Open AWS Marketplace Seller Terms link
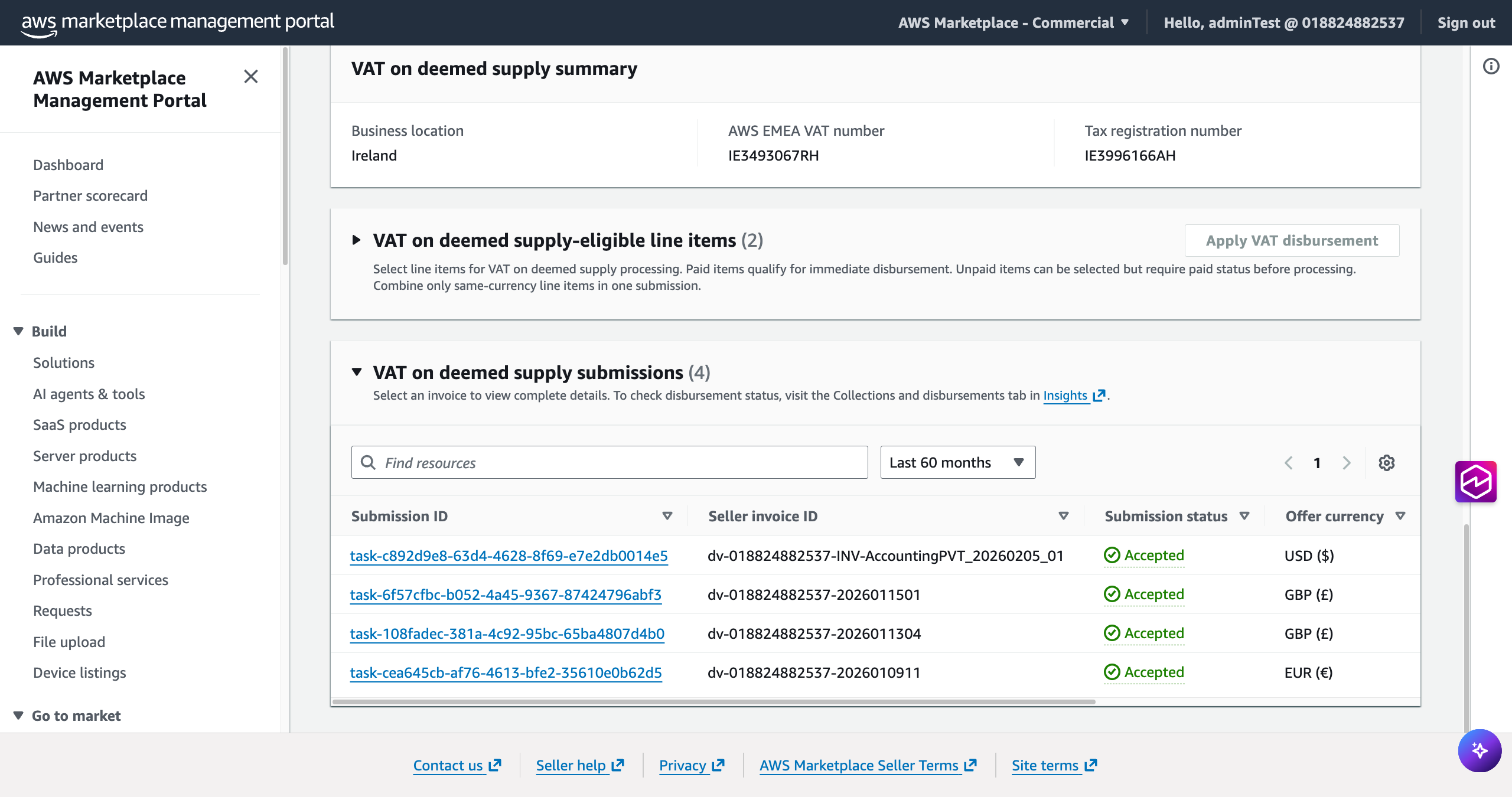 859,765
